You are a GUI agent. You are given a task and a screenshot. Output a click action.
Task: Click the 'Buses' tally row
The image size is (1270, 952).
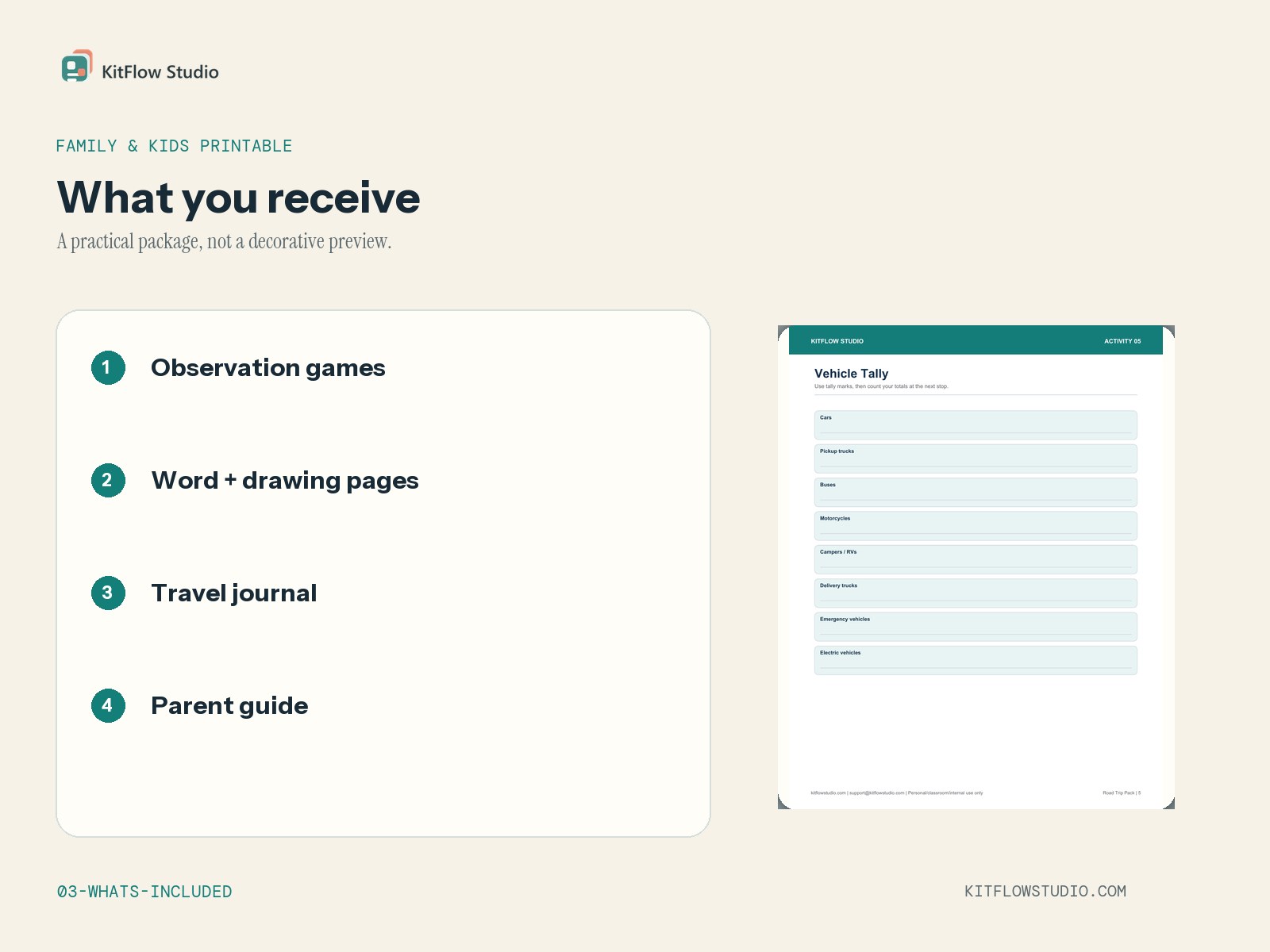tap(976, 492)
